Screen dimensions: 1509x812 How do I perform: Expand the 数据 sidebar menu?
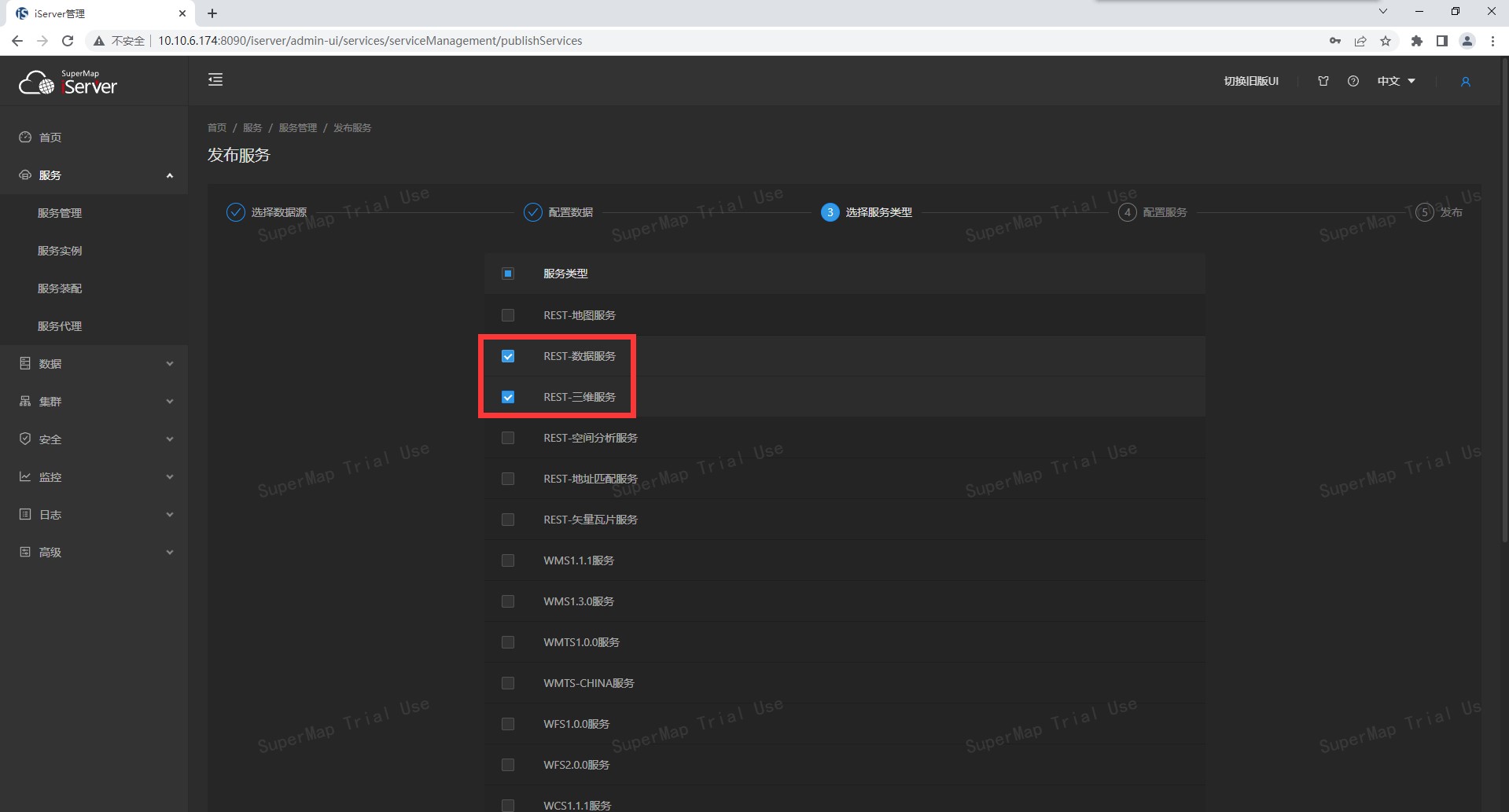94,364
